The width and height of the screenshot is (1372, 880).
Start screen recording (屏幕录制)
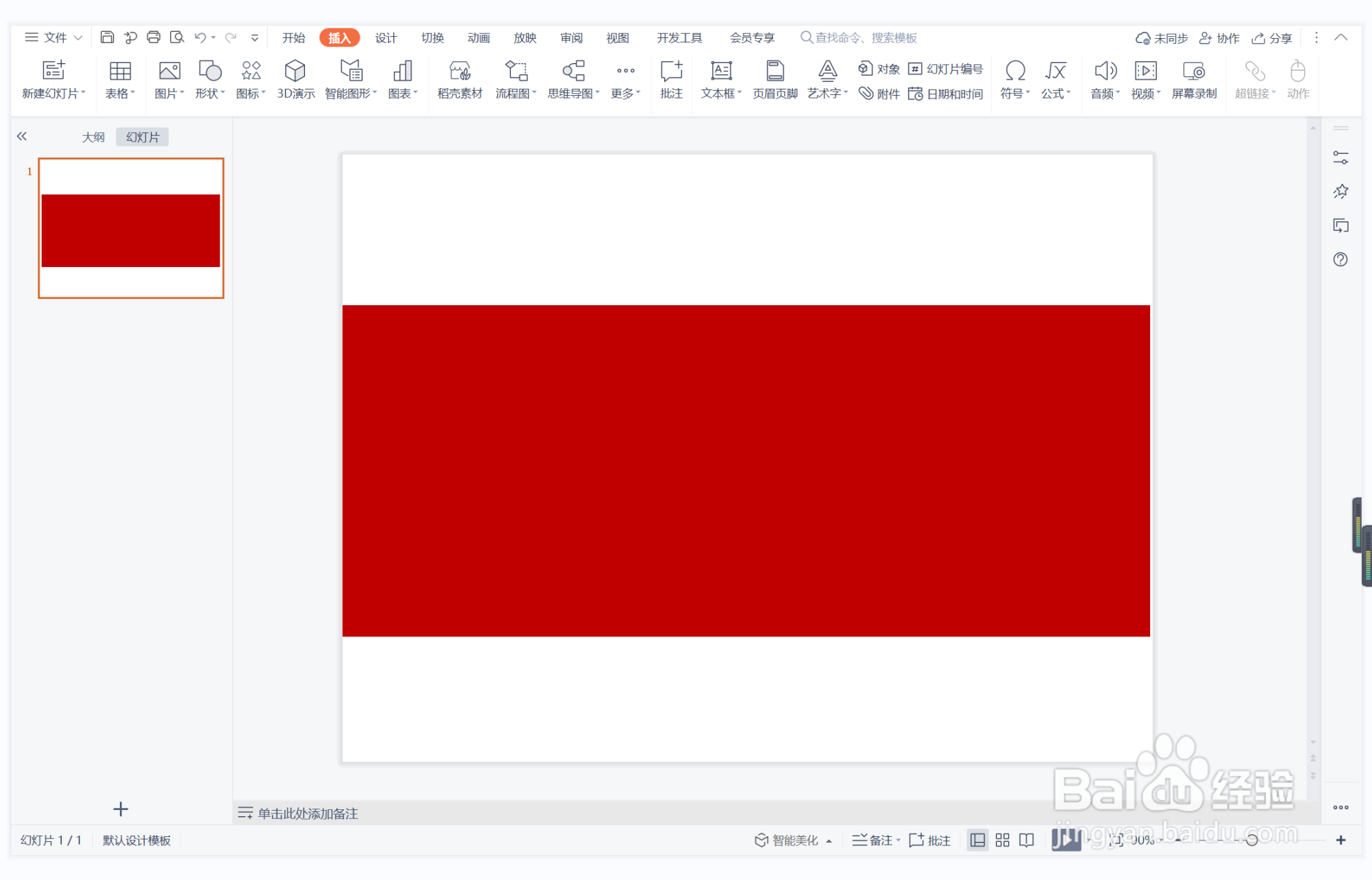[1194, 80]
